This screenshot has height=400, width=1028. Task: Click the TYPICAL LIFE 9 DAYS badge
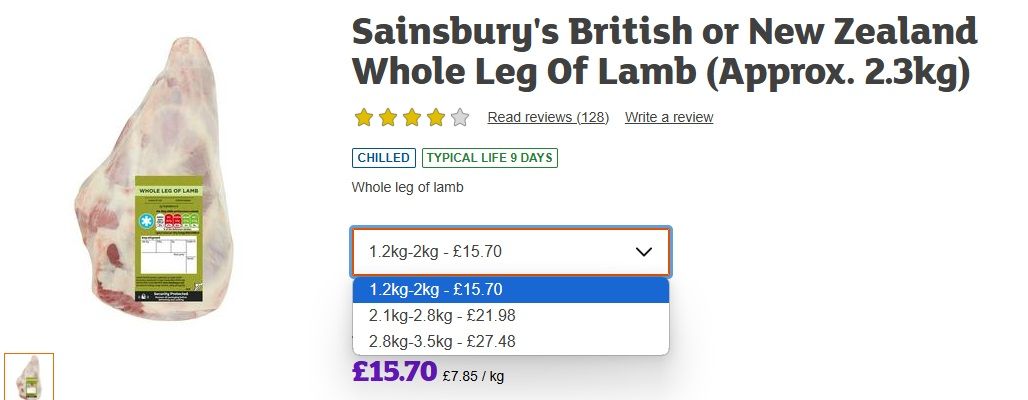click(490, 158)
